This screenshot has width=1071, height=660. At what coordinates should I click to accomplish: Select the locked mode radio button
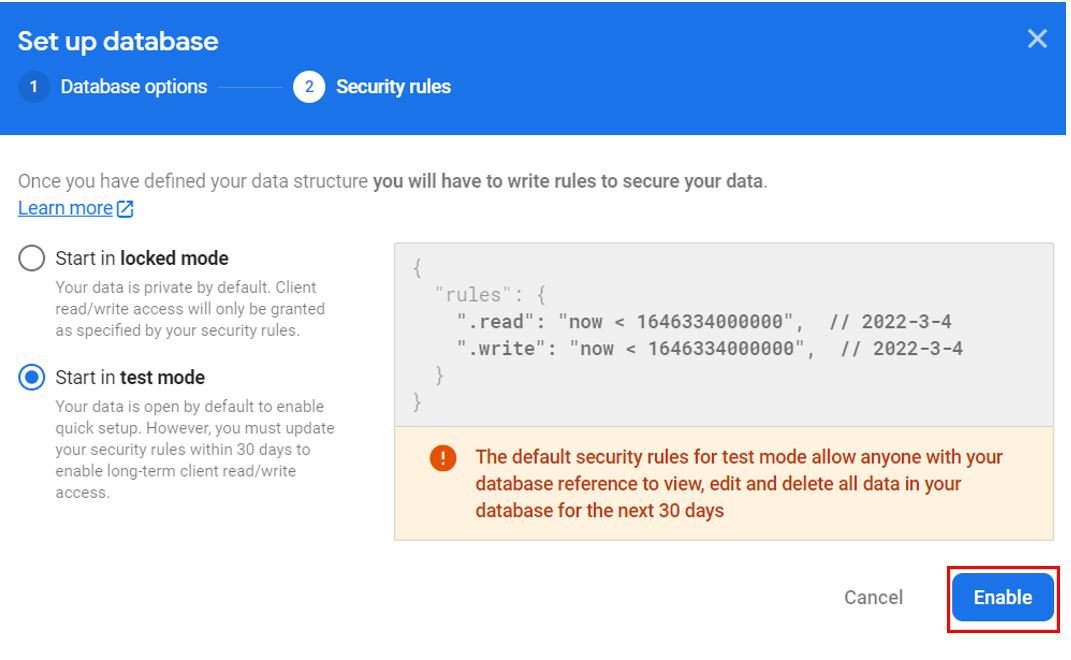(31, 258)
